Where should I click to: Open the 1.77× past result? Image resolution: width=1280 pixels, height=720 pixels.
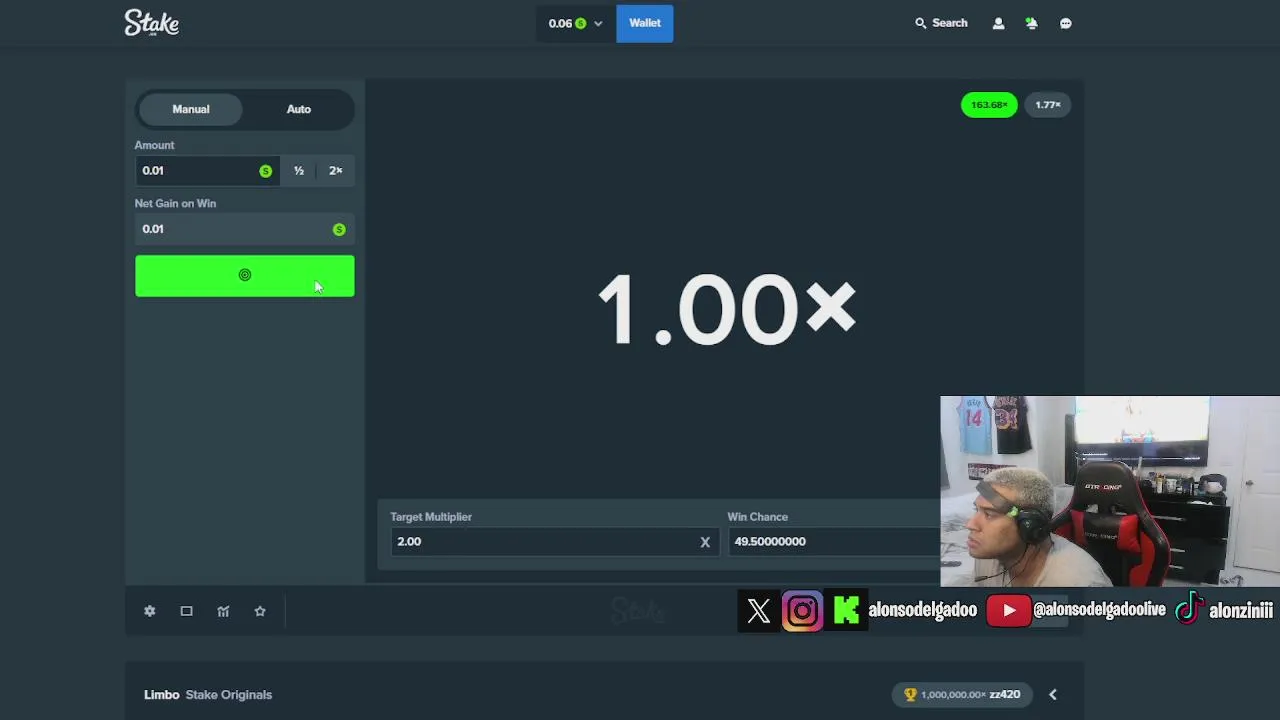1048,105
